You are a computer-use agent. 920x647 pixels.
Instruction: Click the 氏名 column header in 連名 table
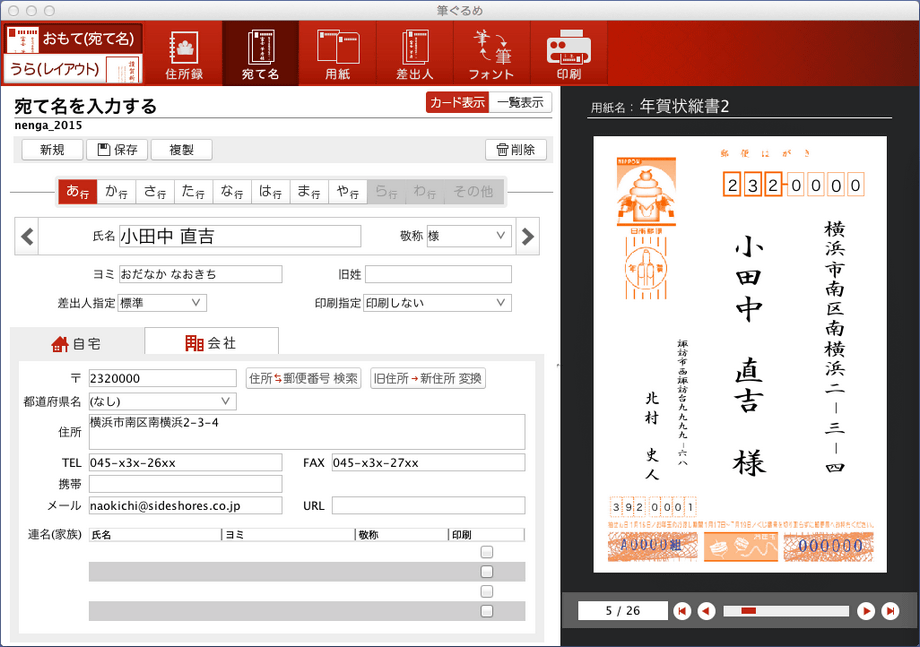(155, 534)
